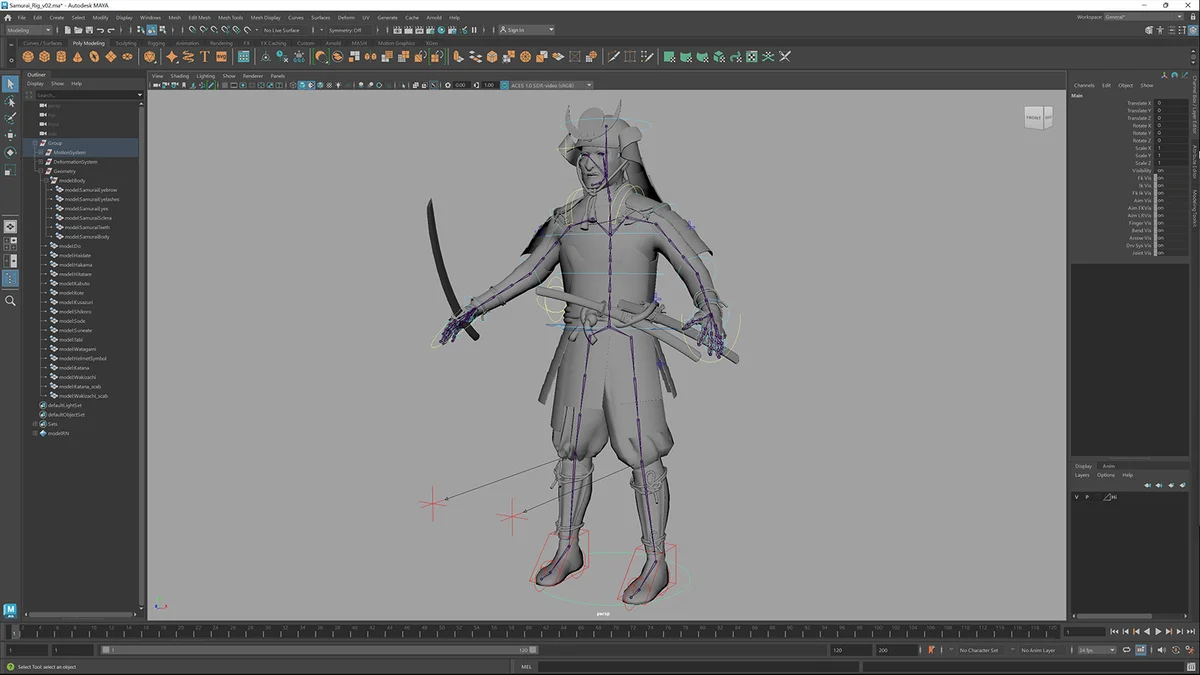Click the polygon type text shelf icon
This screenshot has width=1200, height=675.
205,57
